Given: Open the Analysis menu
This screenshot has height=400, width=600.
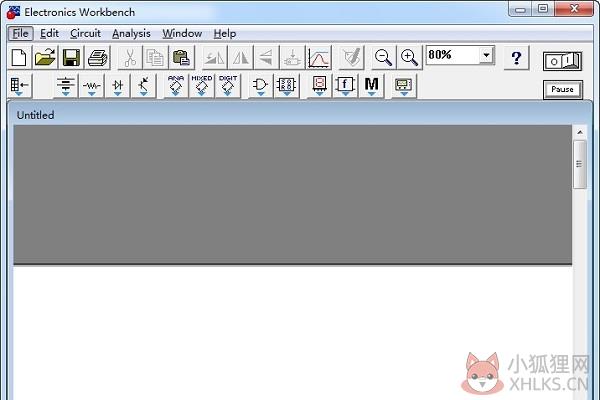Looking at the screenshot, I should (131, 34).
